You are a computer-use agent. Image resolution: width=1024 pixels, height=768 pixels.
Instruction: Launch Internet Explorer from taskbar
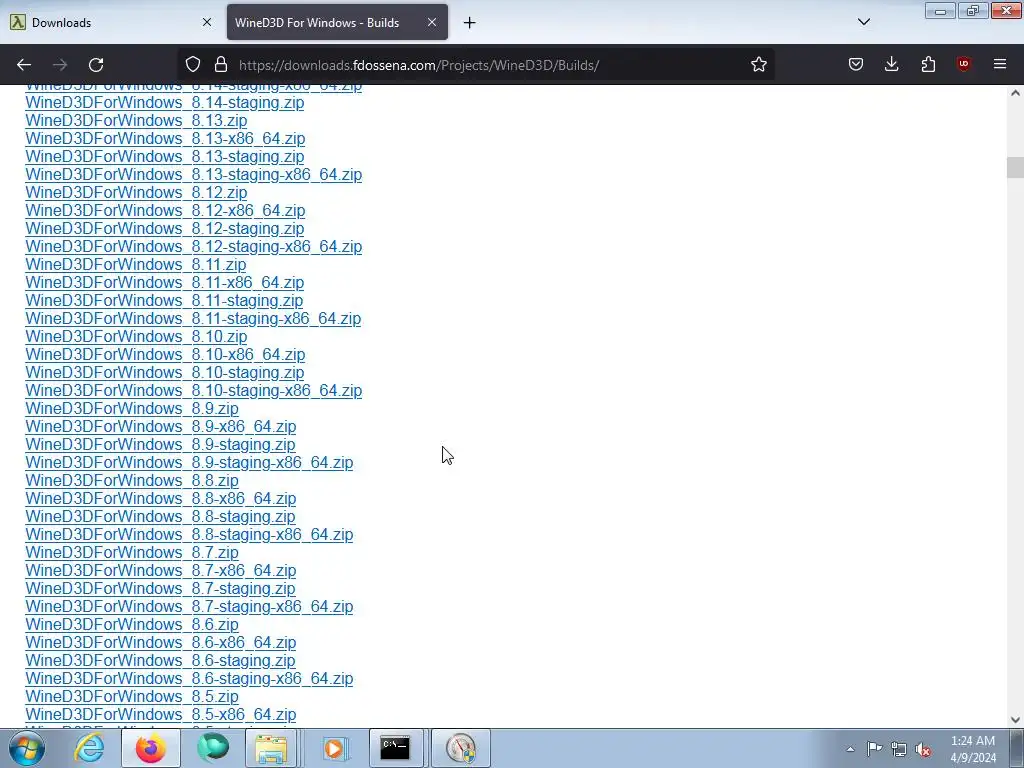point(89,748)
